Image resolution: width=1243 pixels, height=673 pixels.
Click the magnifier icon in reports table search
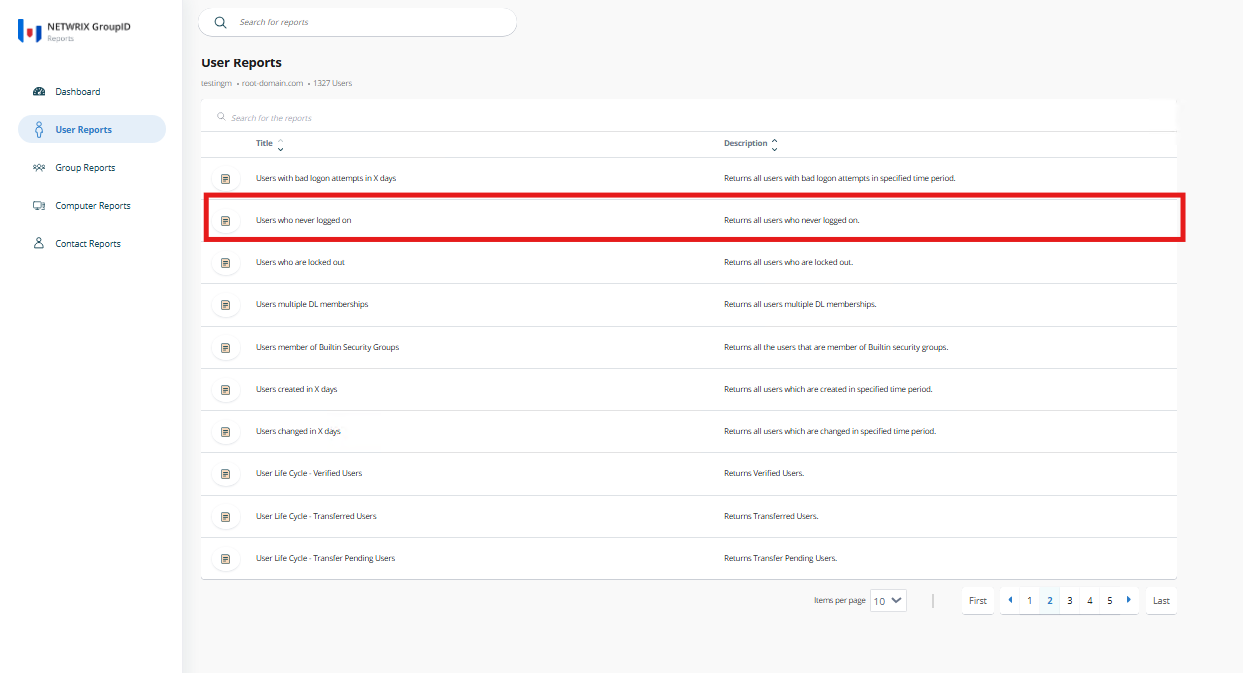tap(222, 117)
